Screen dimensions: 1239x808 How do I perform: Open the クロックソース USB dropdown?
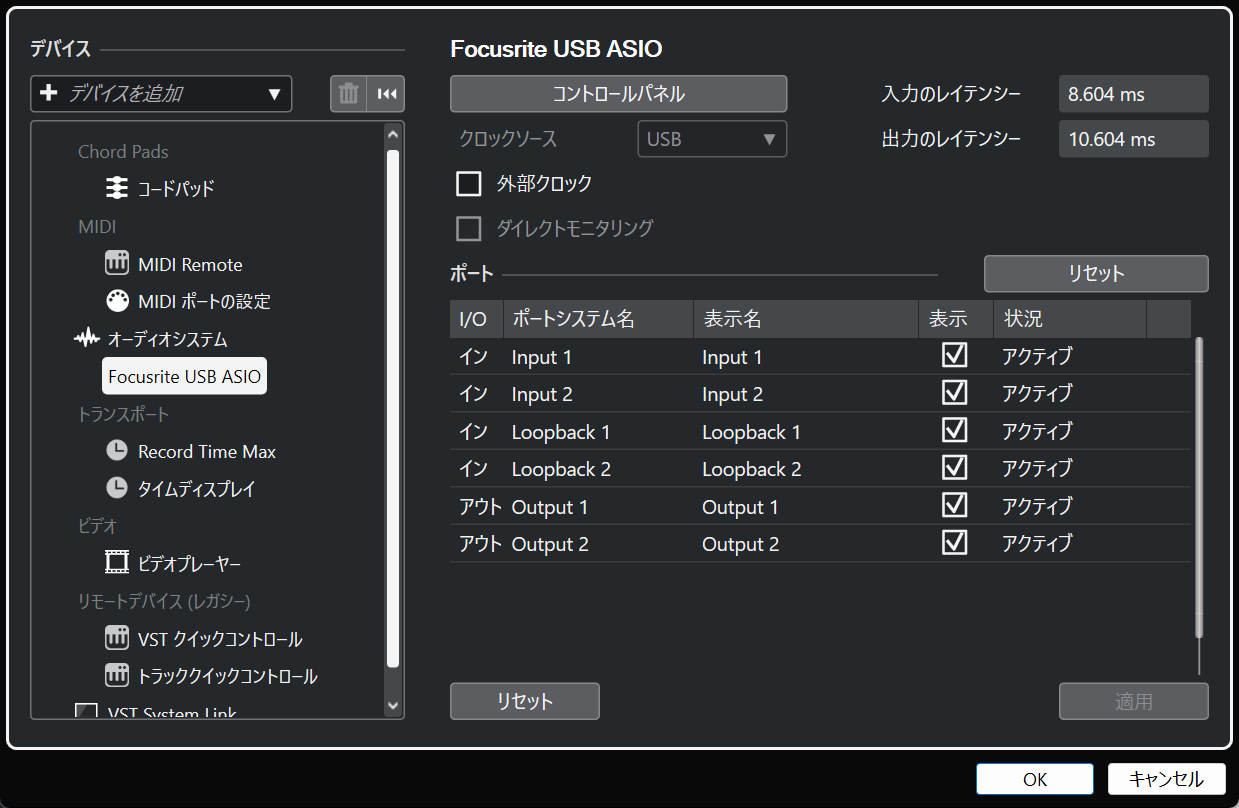(712, 139)
